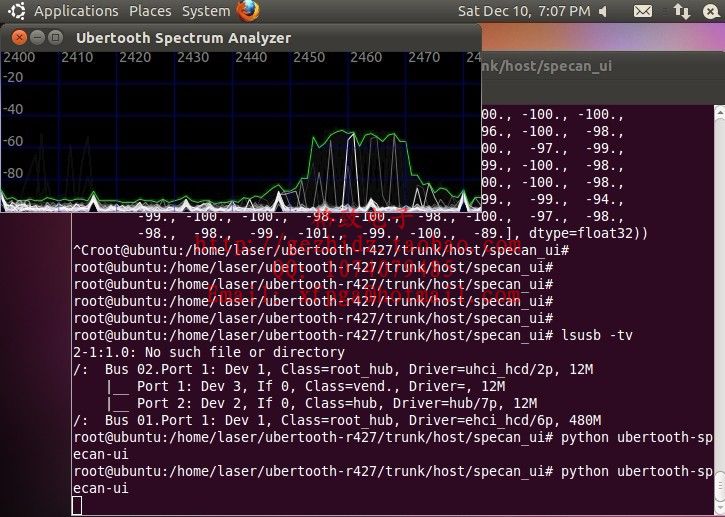The width and height of the screenshot is (725, 517).
Task: Open the Places menu
Action: click(150, 11)
